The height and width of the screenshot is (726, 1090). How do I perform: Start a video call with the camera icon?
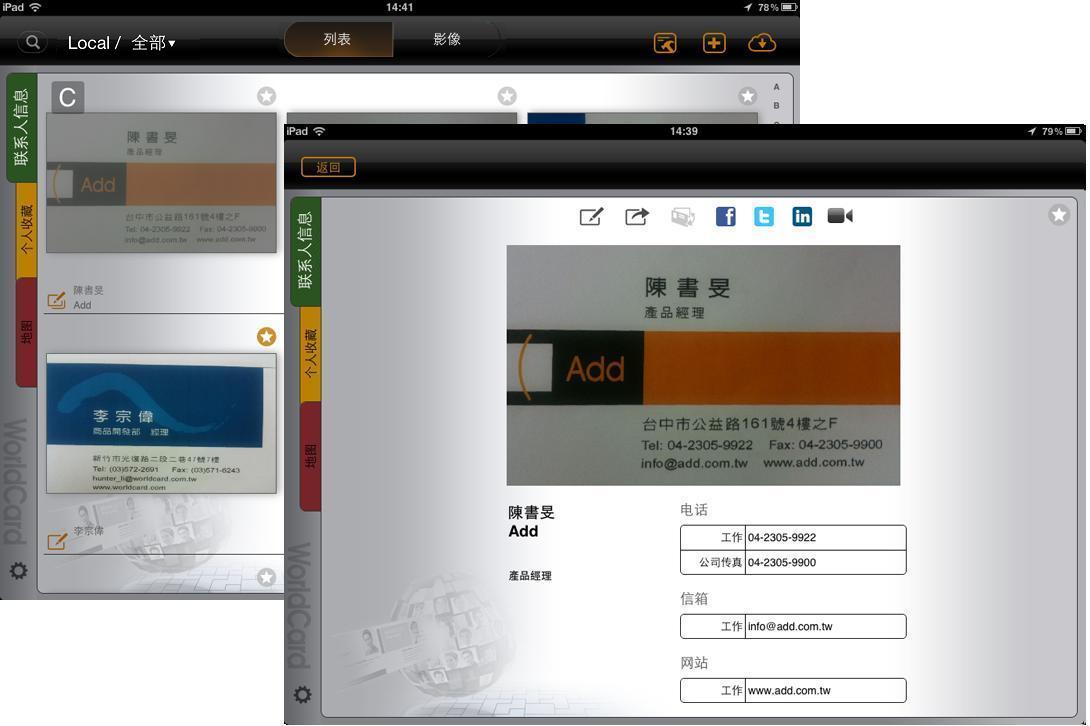coord(840,216)
